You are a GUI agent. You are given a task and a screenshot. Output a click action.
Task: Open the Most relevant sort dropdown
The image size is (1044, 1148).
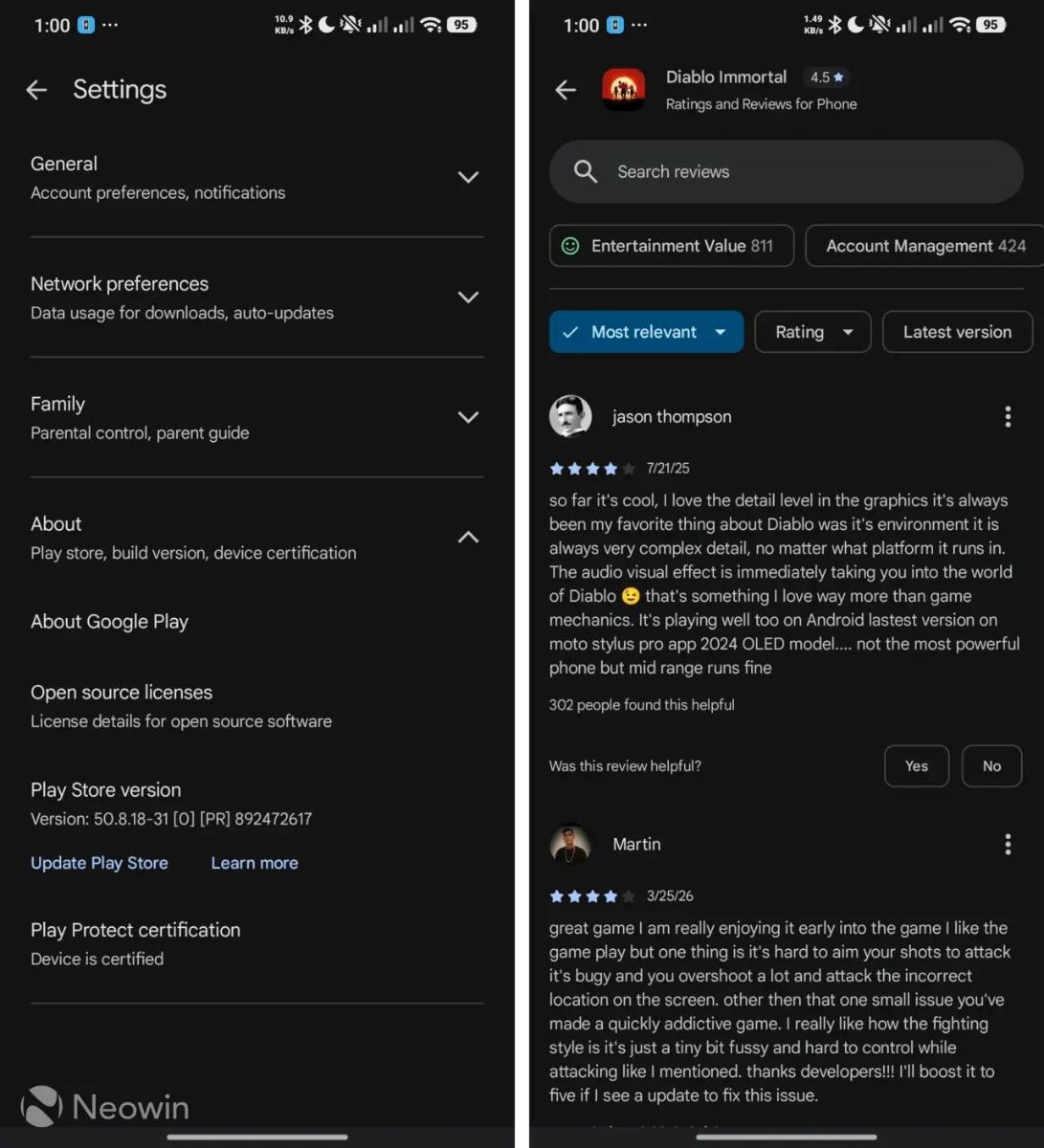pos(646,332)
